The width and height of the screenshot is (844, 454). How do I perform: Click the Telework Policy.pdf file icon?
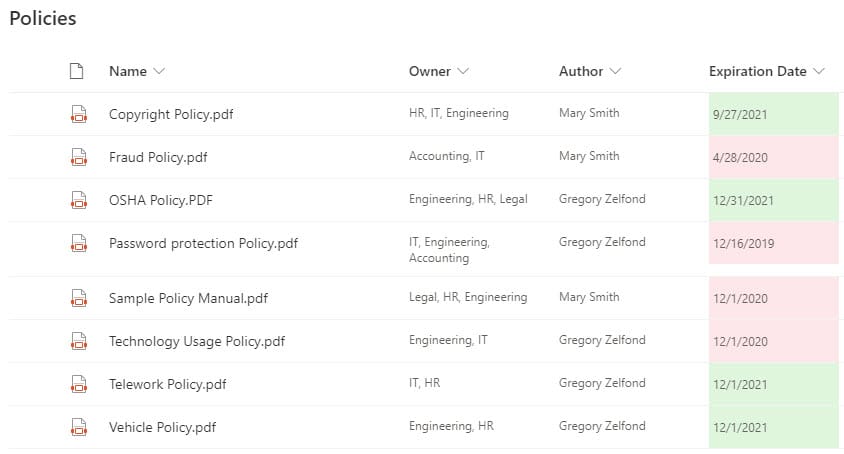[79, 385]
